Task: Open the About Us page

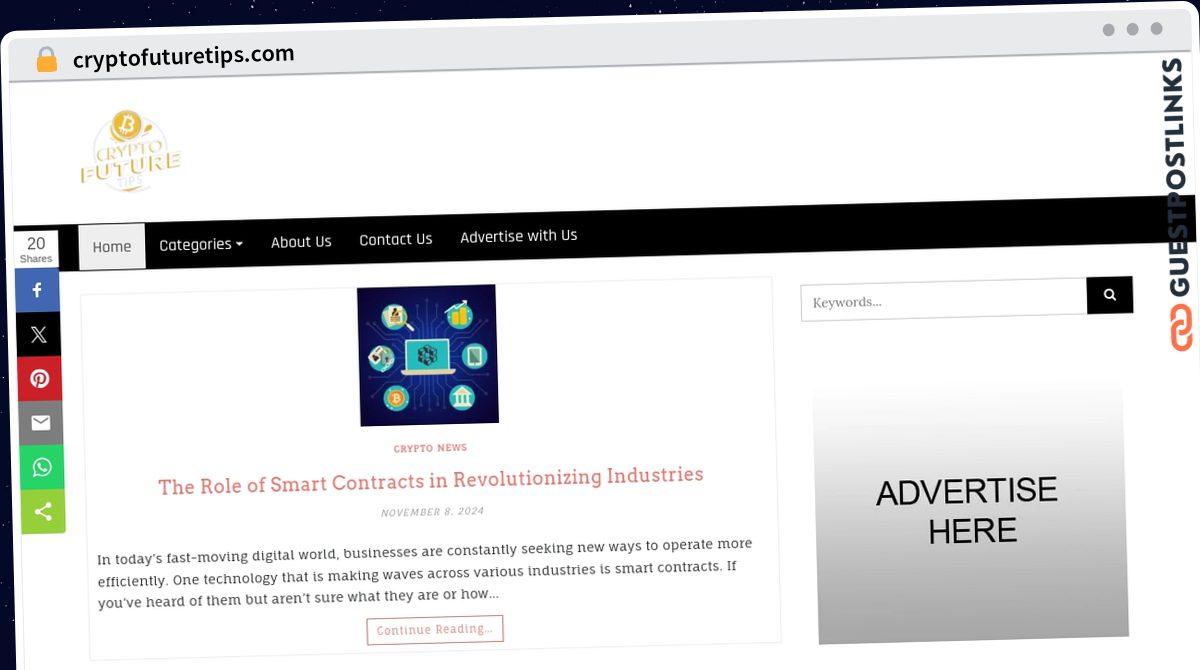Action: 301,242
